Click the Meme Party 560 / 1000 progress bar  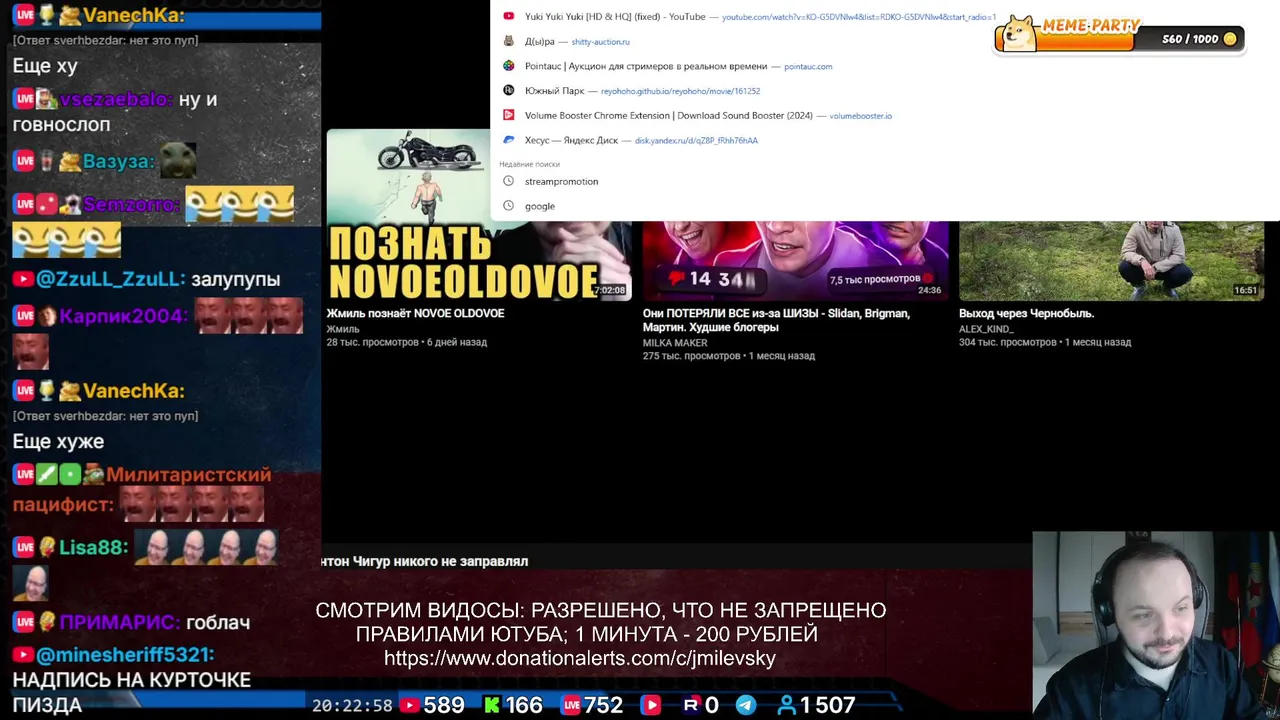click(x=1119, y=39)
